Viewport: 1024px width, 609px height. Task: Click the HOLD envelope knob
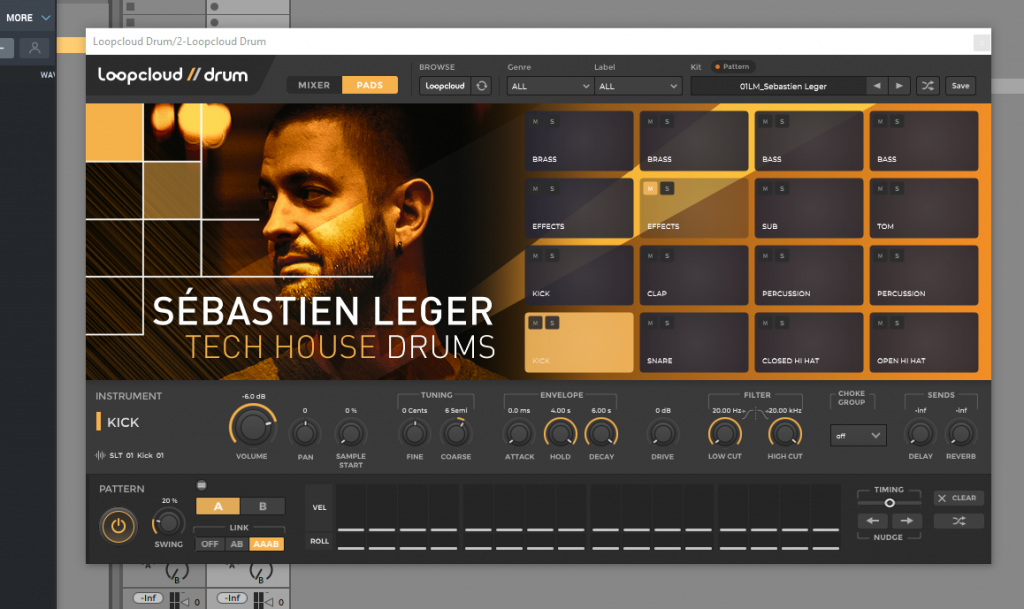(x=560, y=433)
